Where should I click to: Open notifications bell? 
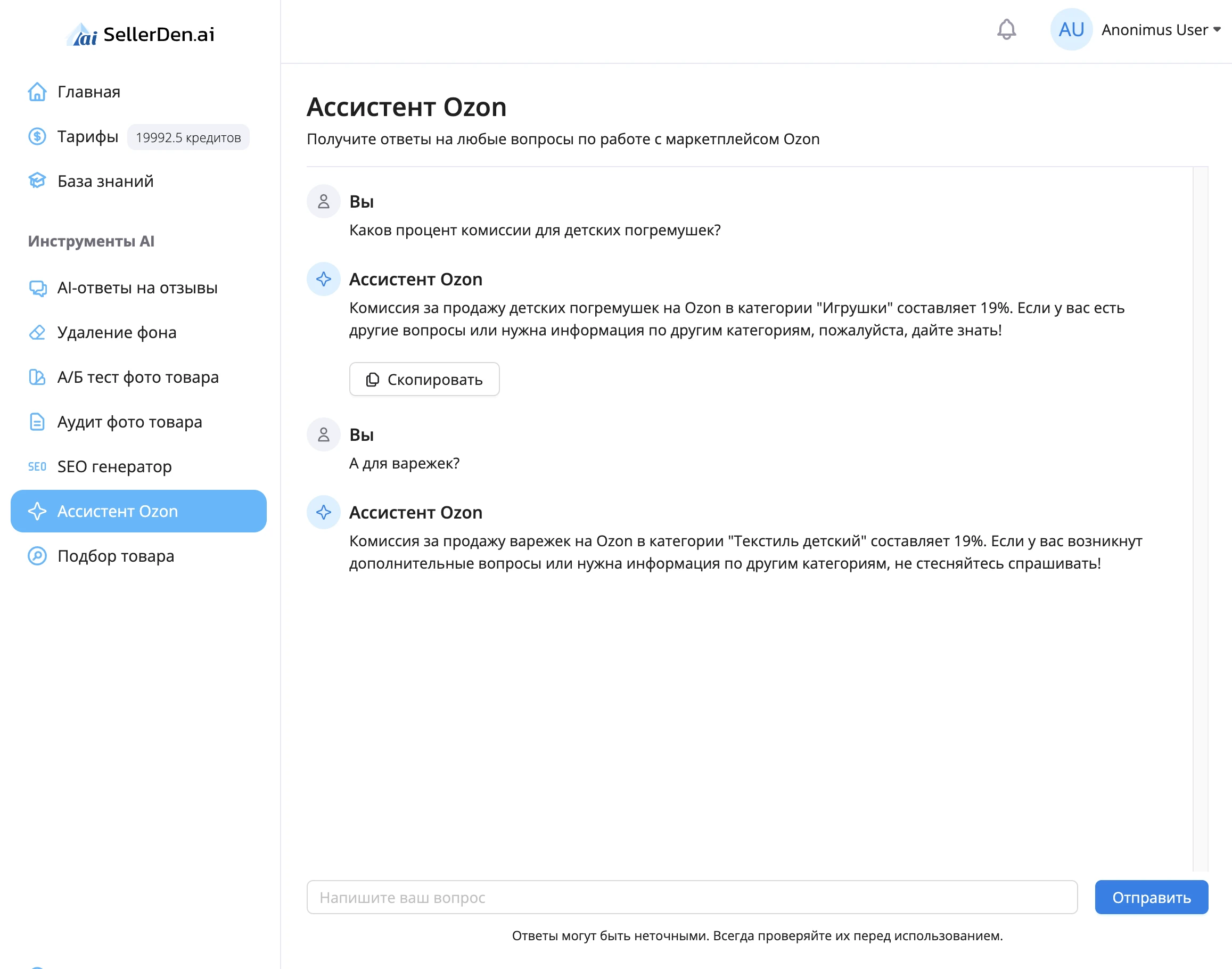[1006, 29]
